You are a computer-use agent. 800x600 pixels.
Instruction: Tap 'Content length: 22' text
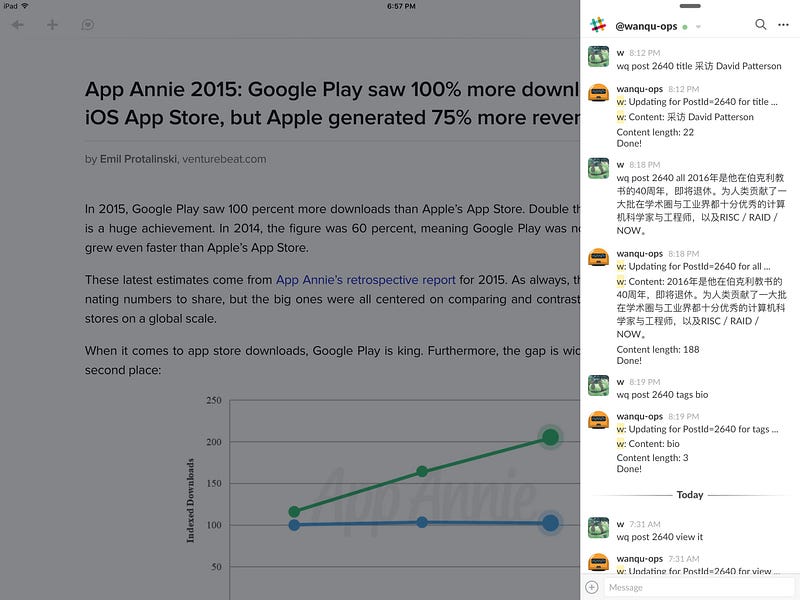pyautogui.click(x=655, y=132)
